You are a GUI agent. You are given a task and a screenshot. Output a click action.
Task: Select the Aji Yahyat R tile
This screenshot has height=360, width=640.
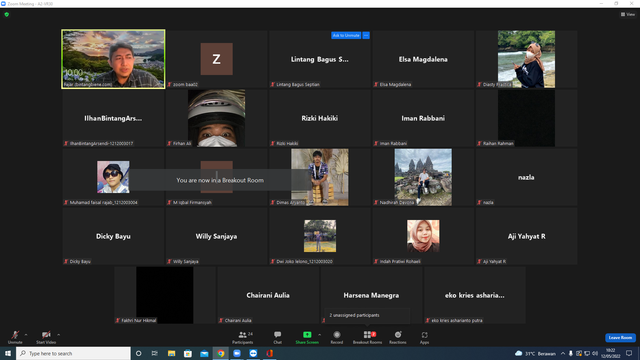pos(526,236)
